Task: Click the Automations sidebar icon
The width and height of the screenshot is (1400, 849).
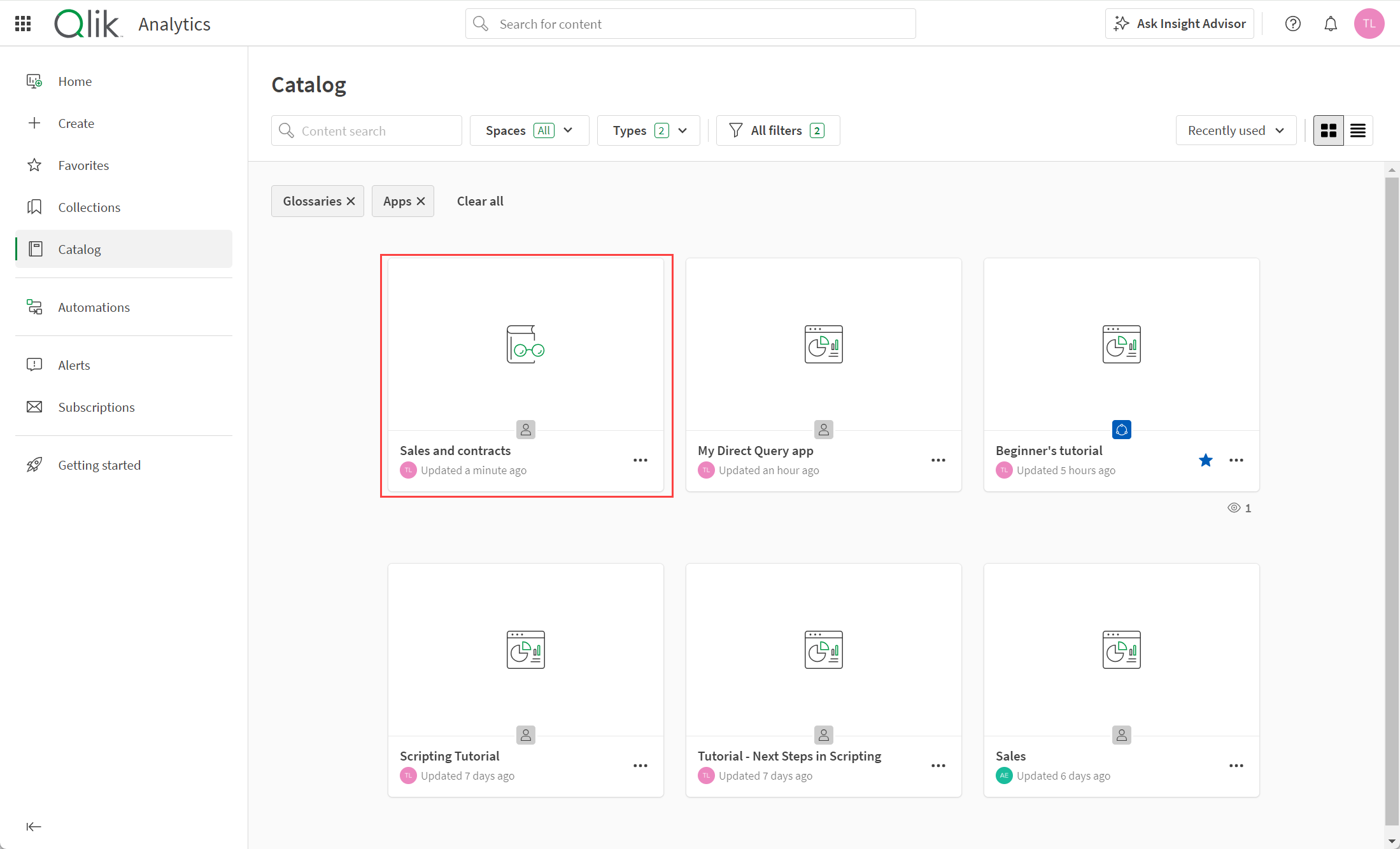Action: coord(35,306)
